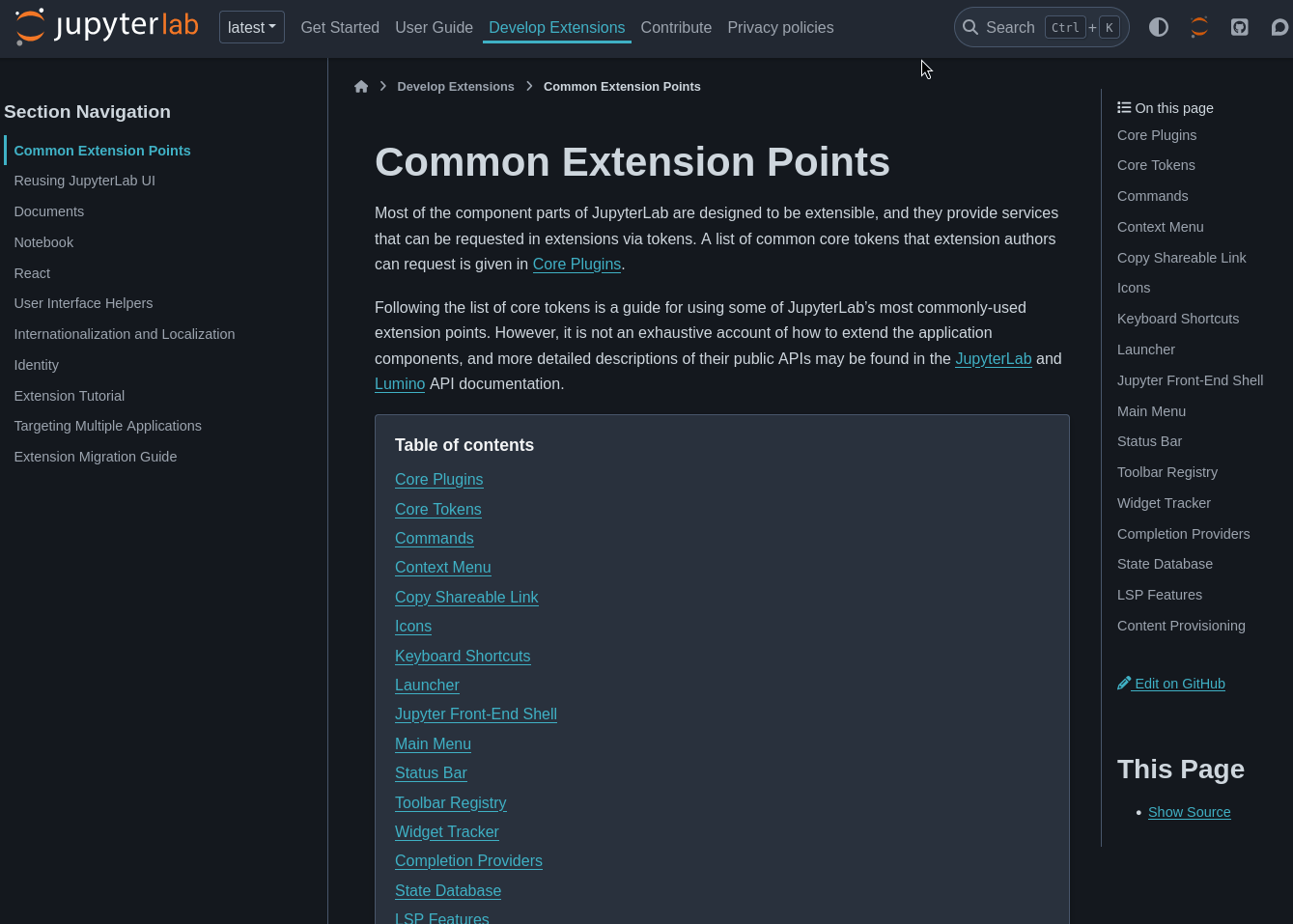Open Documents in section navigation
The width and height of the screenshot is (1293, 924).
48,211
